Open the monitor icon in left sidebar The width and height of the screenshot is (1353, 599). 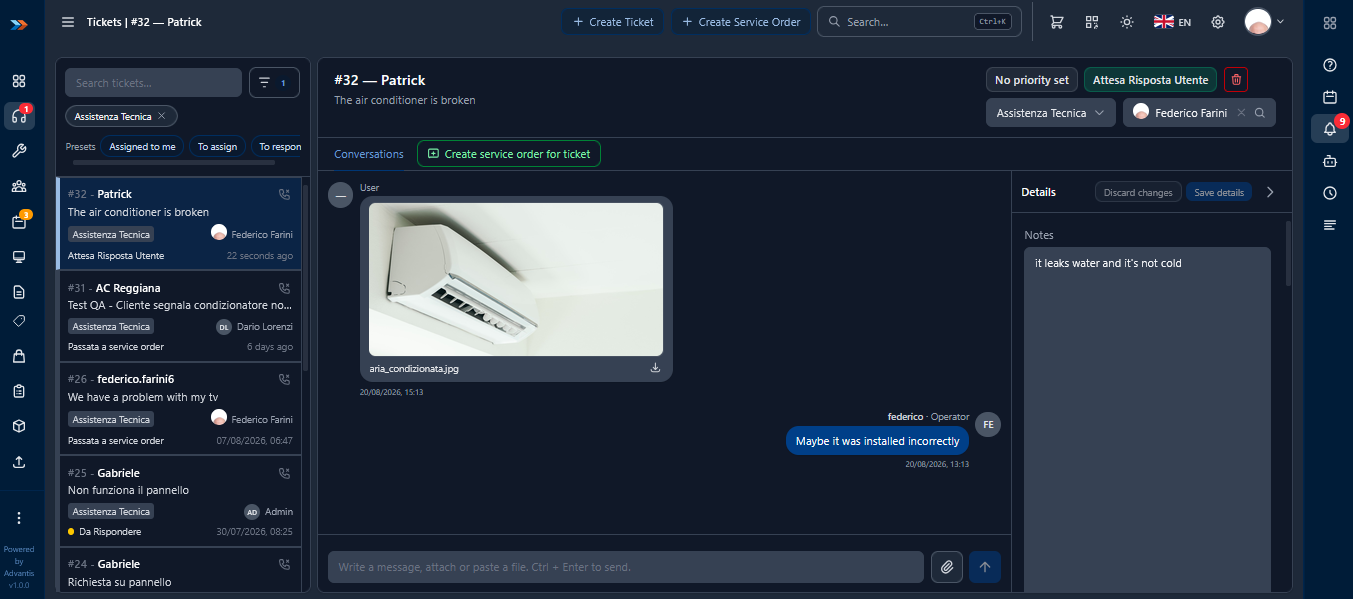[x=19, y=257]
